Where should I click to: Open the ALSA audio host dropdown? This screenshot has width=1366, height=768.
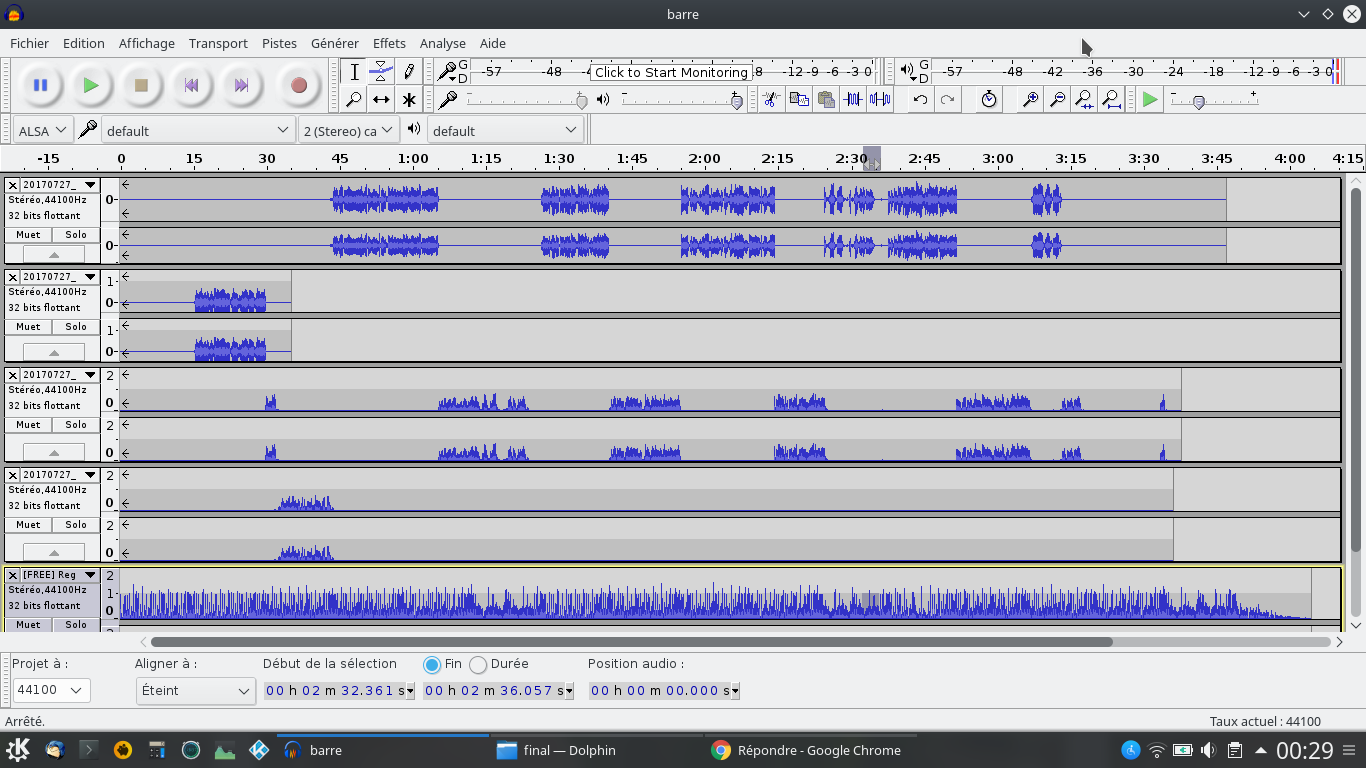tap(43, 130)
